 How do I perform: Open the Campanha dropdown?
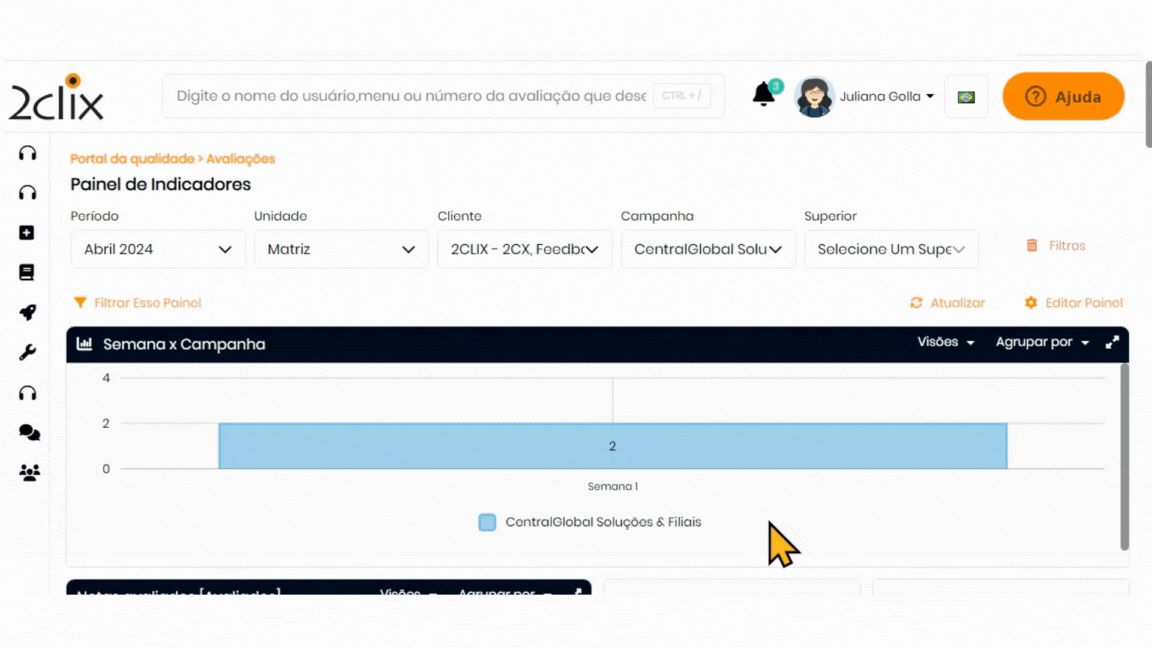(708, 249)
